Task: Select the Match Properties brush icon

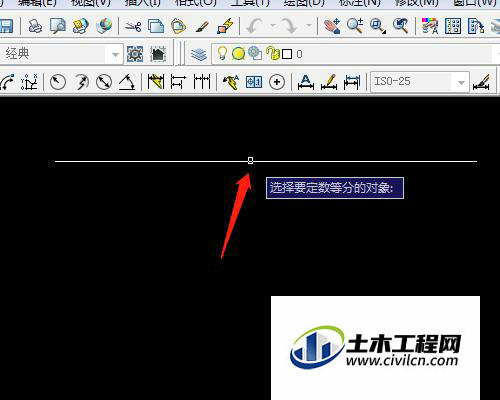Action: pyautogui.click(x=202, y=26)
